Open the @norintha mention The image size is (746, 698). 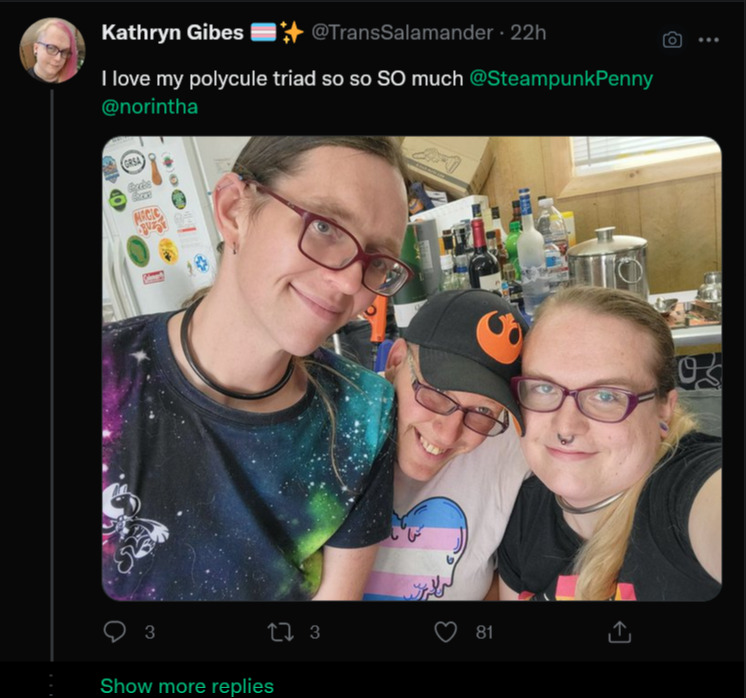(x=149, y=107)
